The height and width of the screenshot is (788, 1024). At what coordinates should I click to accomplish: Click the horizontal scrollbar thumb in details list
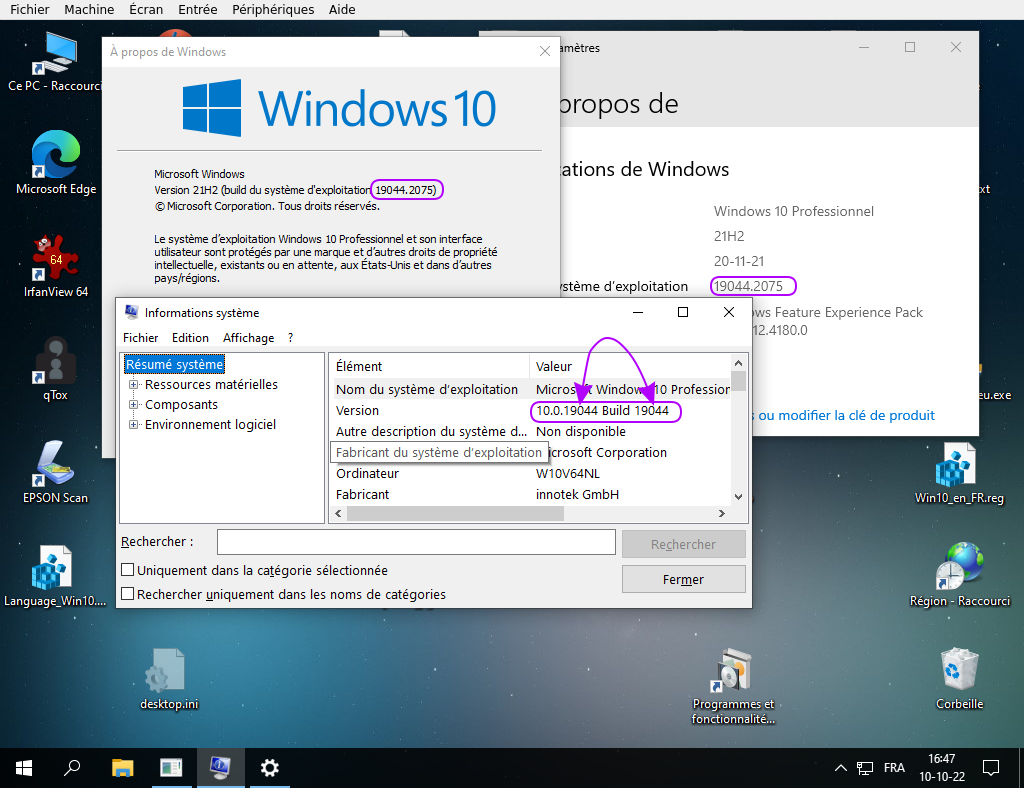pos(455,514)
